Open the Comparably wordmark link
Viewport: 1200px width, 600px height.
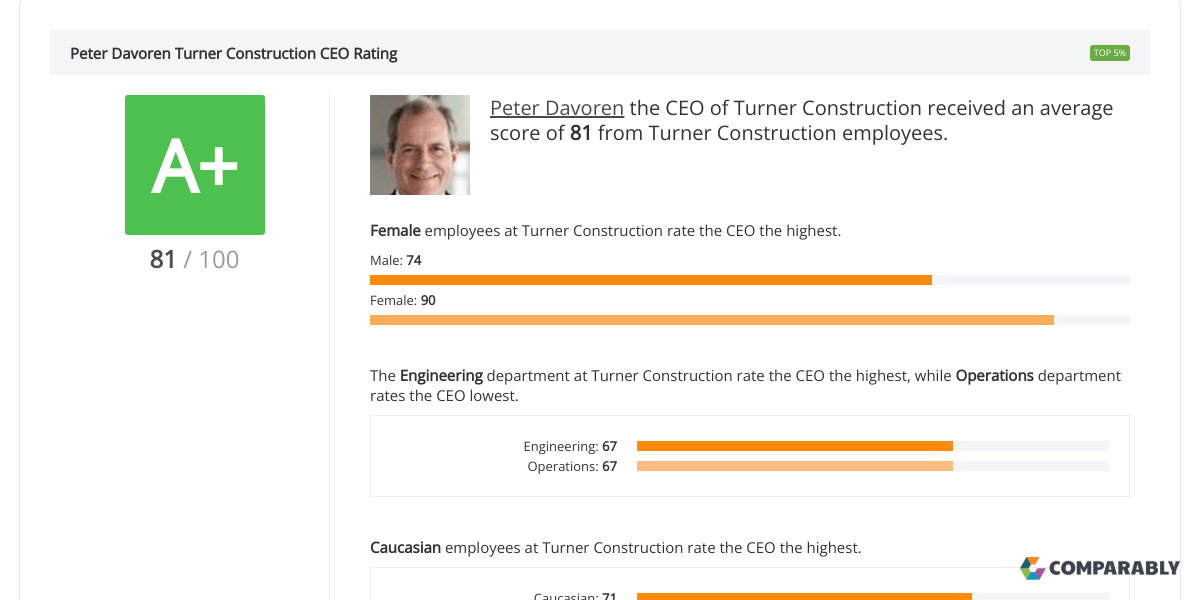[x=1113, y=568]
